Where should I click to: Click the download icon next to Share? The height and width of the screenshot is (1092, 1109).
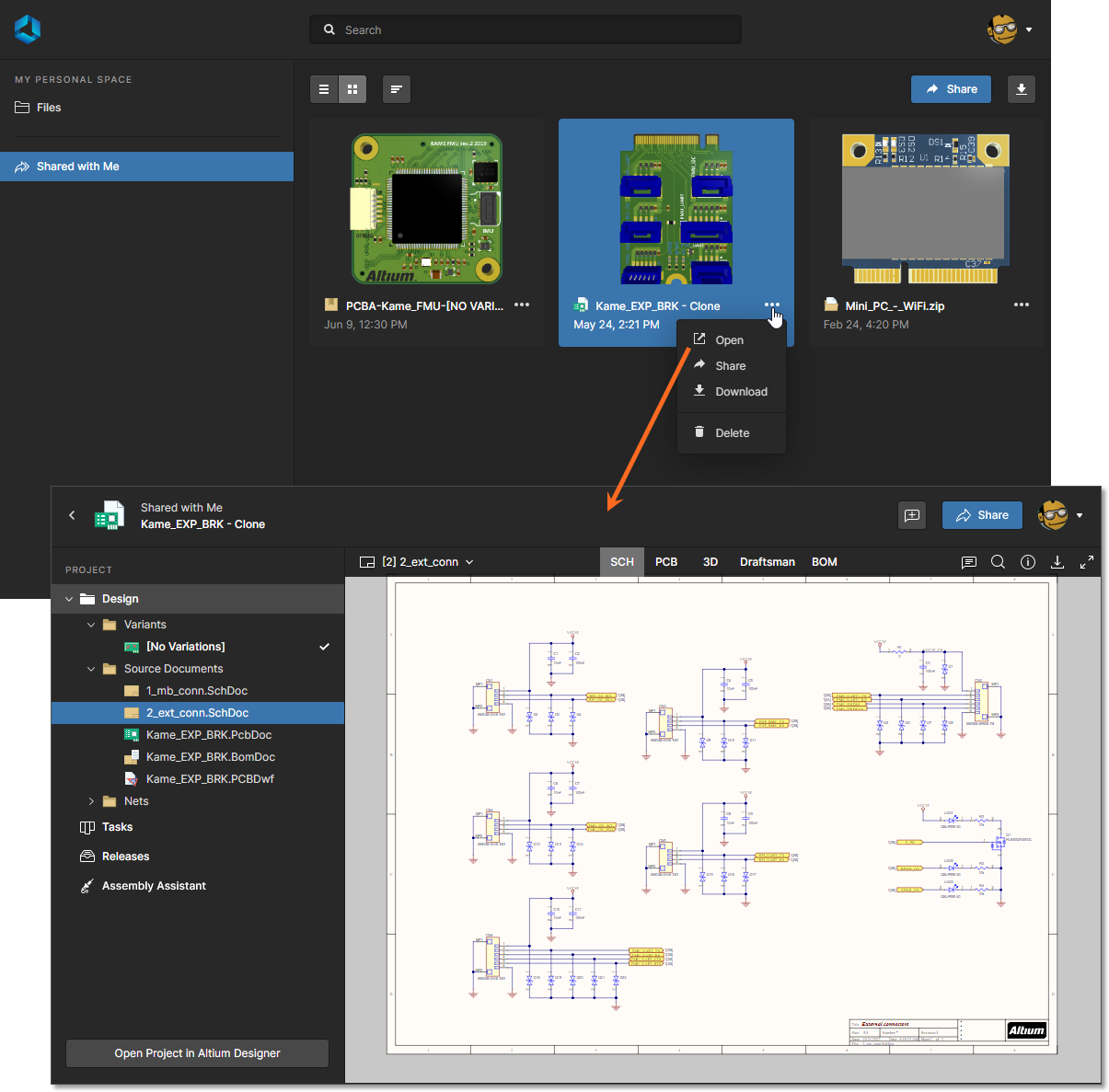point(1022,89)
